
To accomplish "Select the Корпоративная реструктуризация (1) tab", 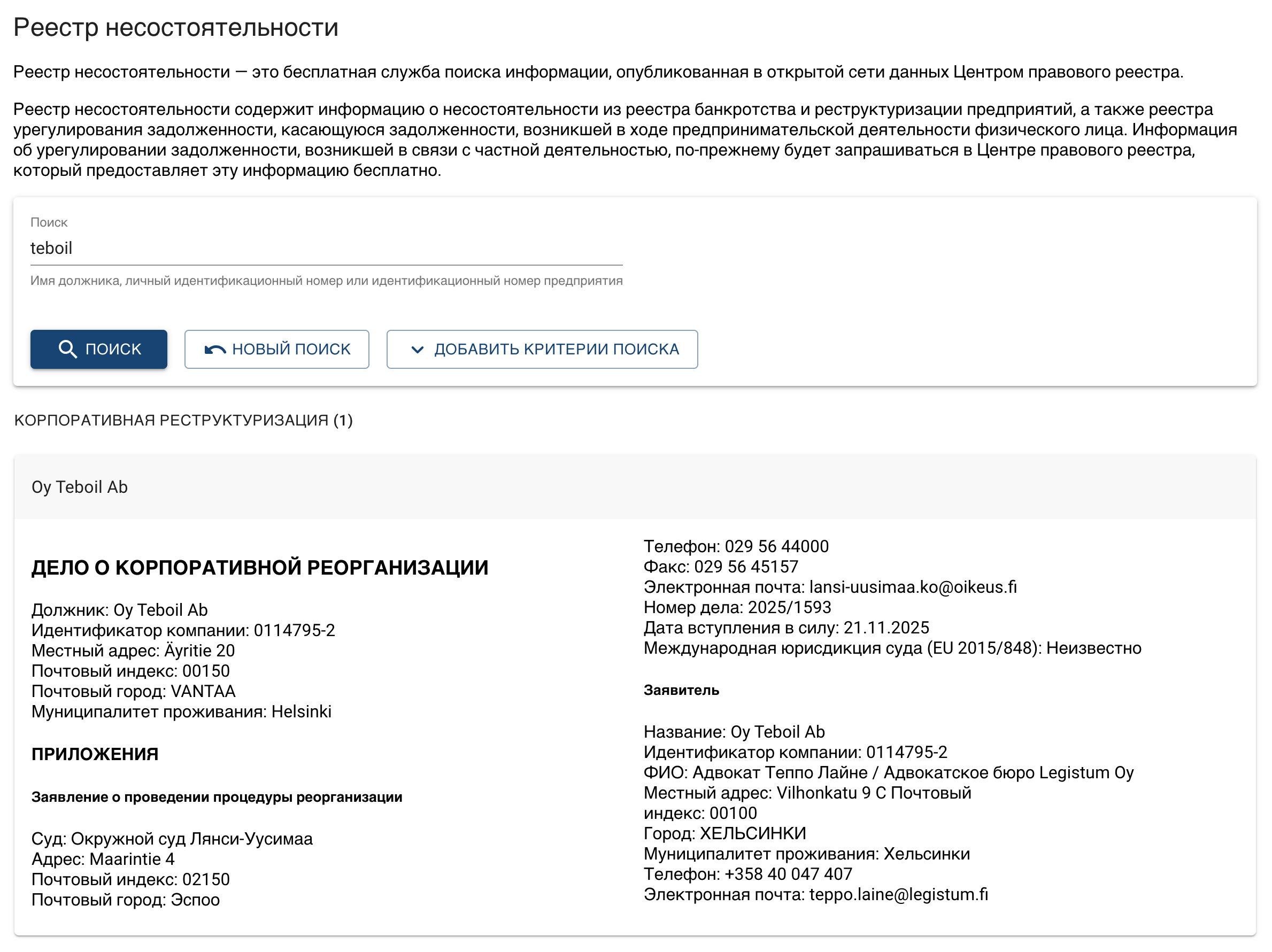I will 183,420.
